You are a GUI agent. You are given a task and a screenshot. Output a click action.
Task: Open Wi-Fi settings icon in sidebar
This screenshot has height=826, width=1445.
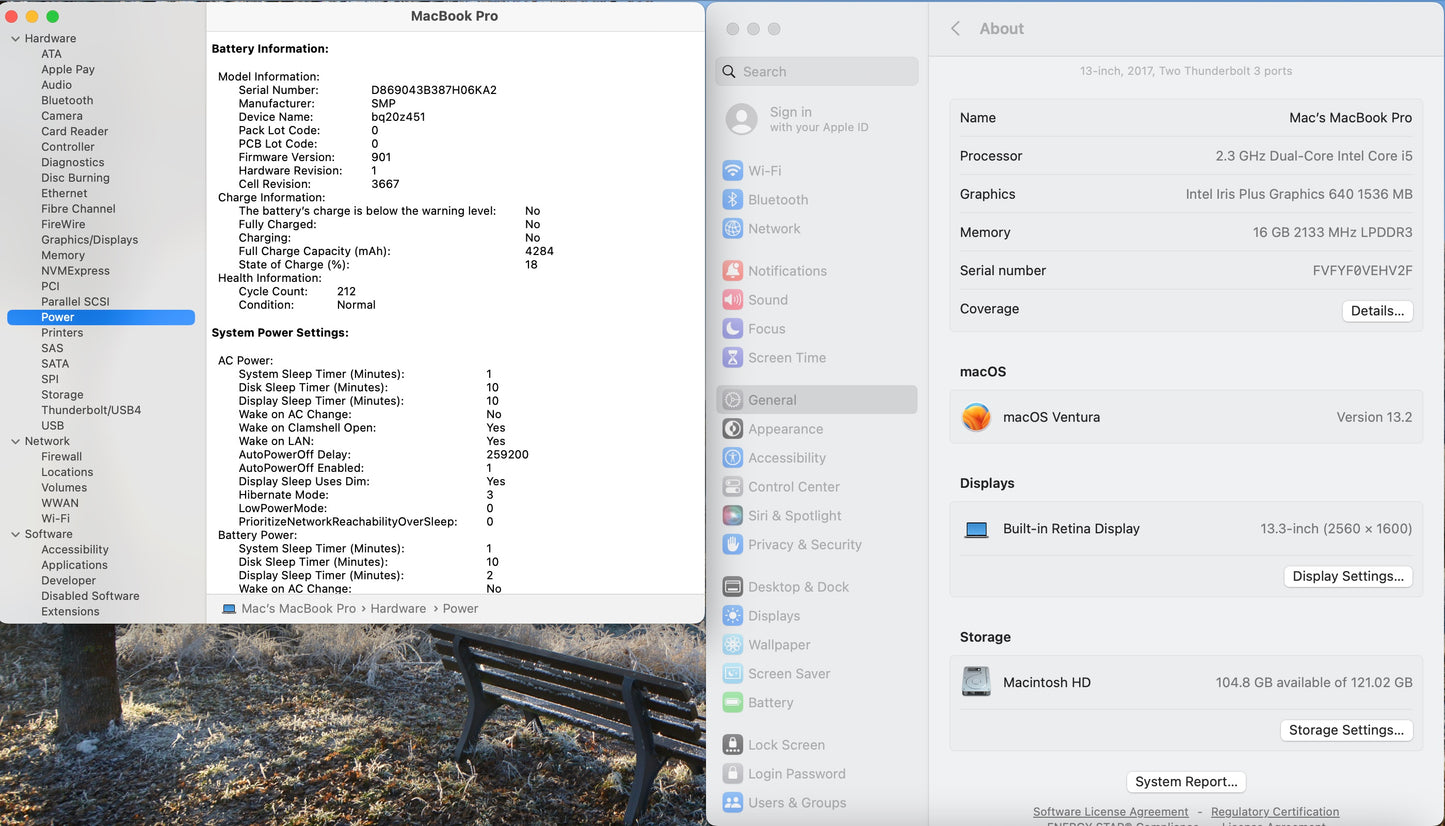point(733,171)
